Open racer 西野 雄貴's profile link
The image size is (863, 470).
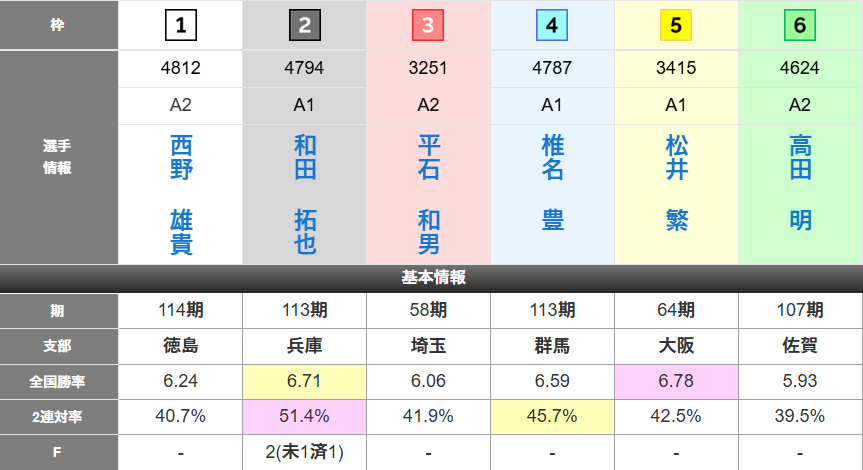click(181, 195)
